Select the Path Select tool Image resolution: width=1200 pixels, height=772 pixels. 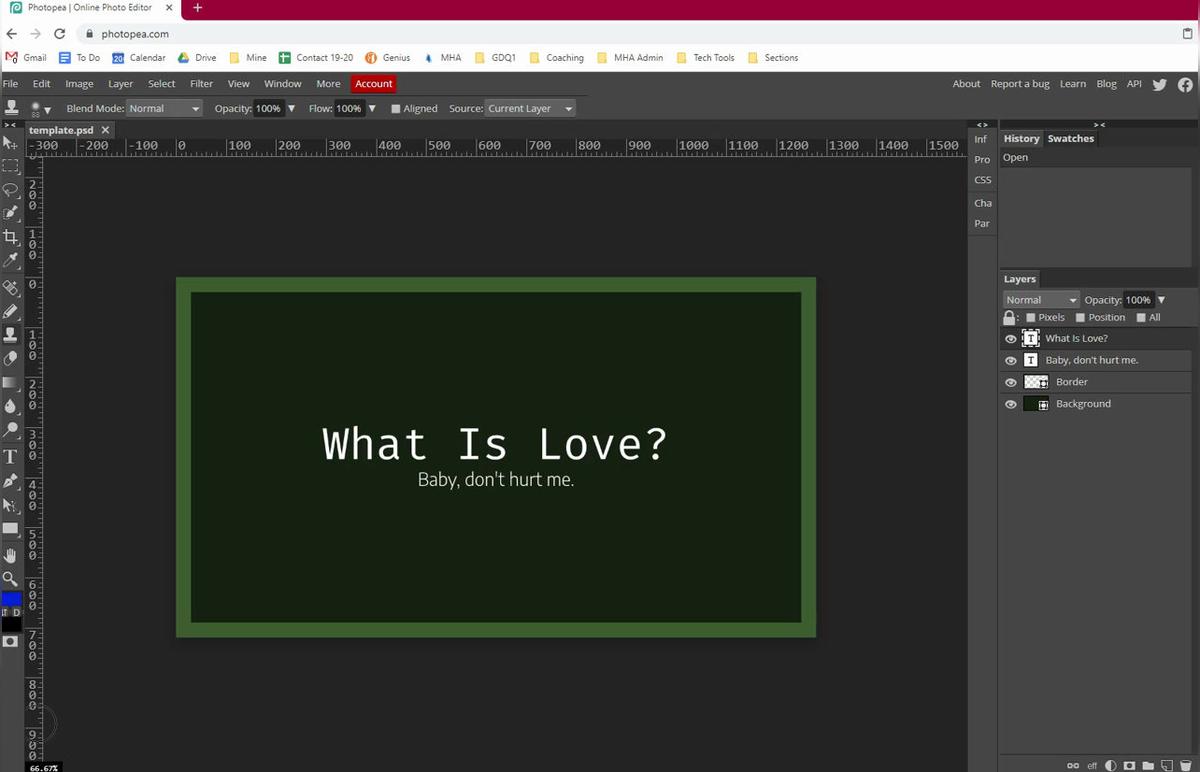11,505
